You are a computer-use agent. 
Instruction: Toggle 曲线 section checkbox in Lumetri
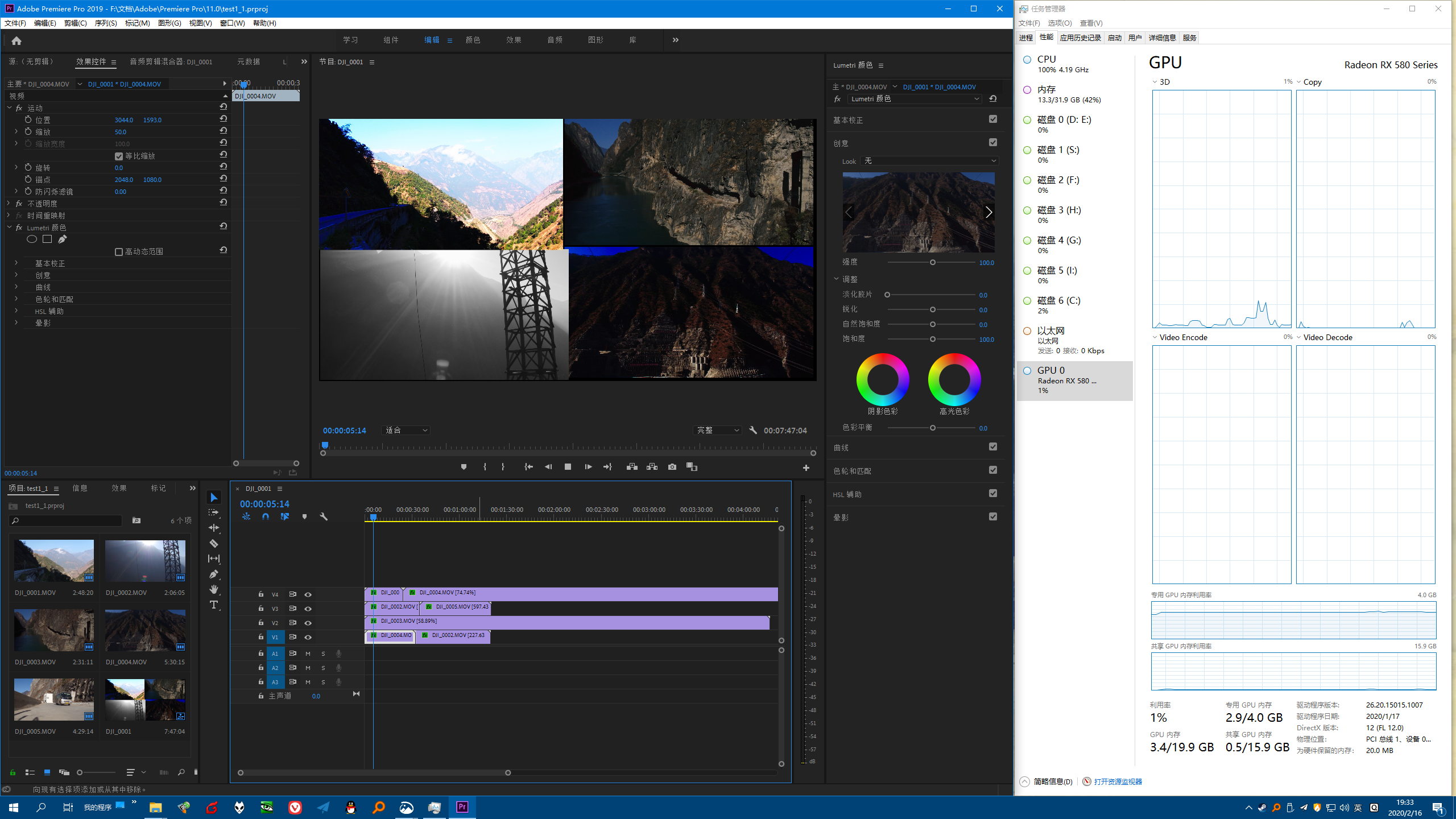click(x=993, y=447)
